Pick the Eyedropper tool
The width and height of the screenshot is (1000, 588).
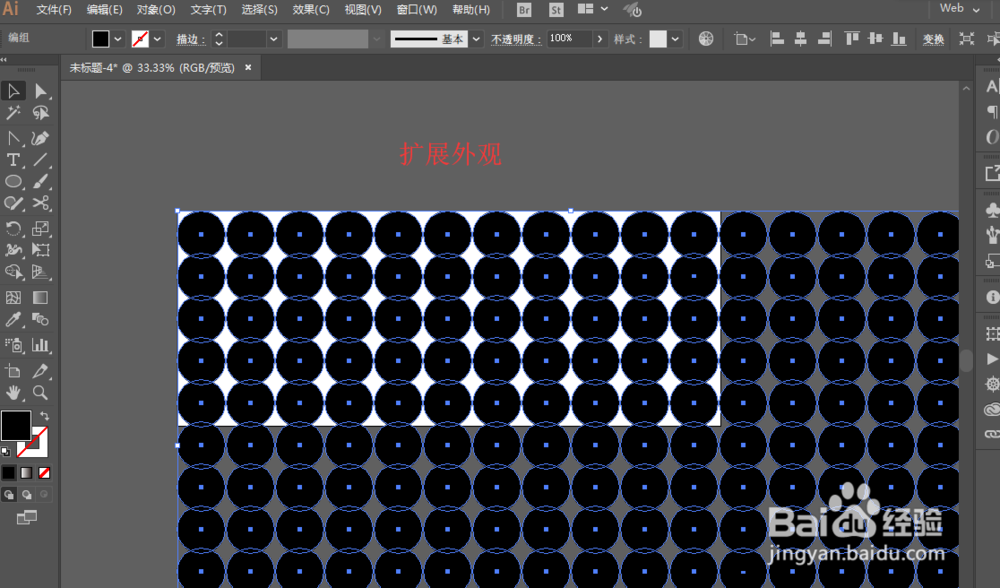point(14,319)
